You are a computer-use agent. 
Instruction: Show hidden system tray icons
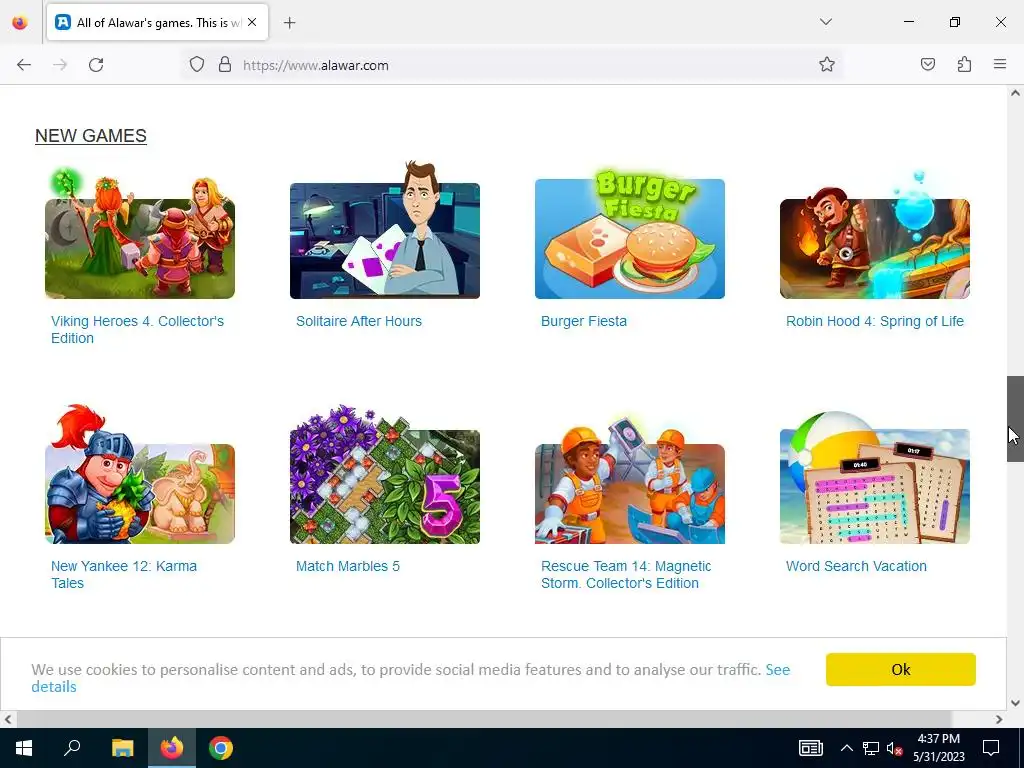846,748
